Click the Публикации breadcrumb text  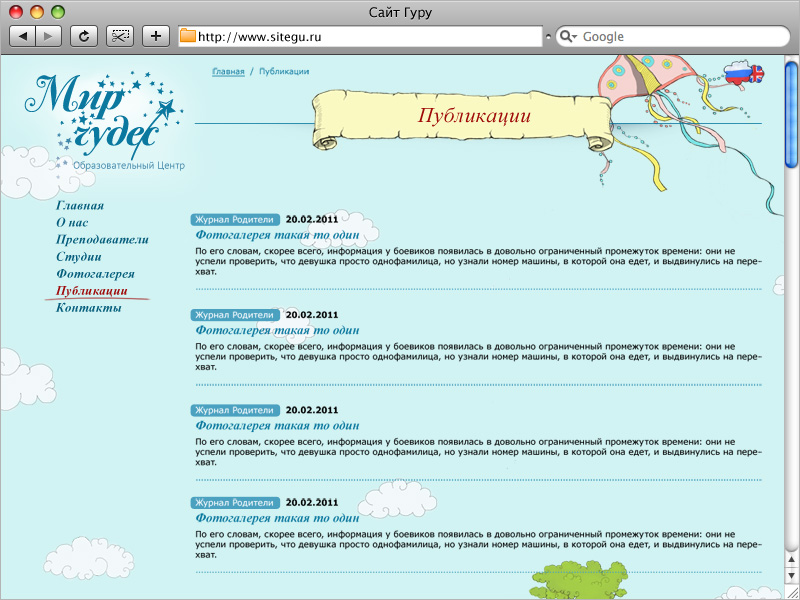(x=284, y=71)
